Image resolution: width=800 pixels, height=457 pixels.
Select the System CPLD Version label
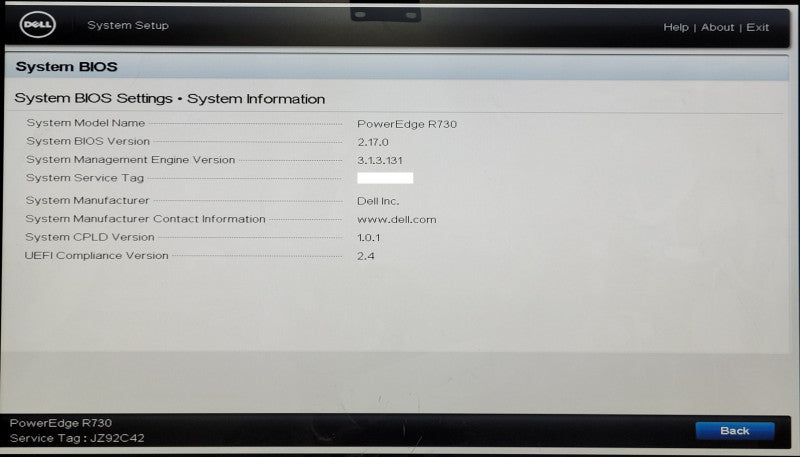tap(89, 237)
